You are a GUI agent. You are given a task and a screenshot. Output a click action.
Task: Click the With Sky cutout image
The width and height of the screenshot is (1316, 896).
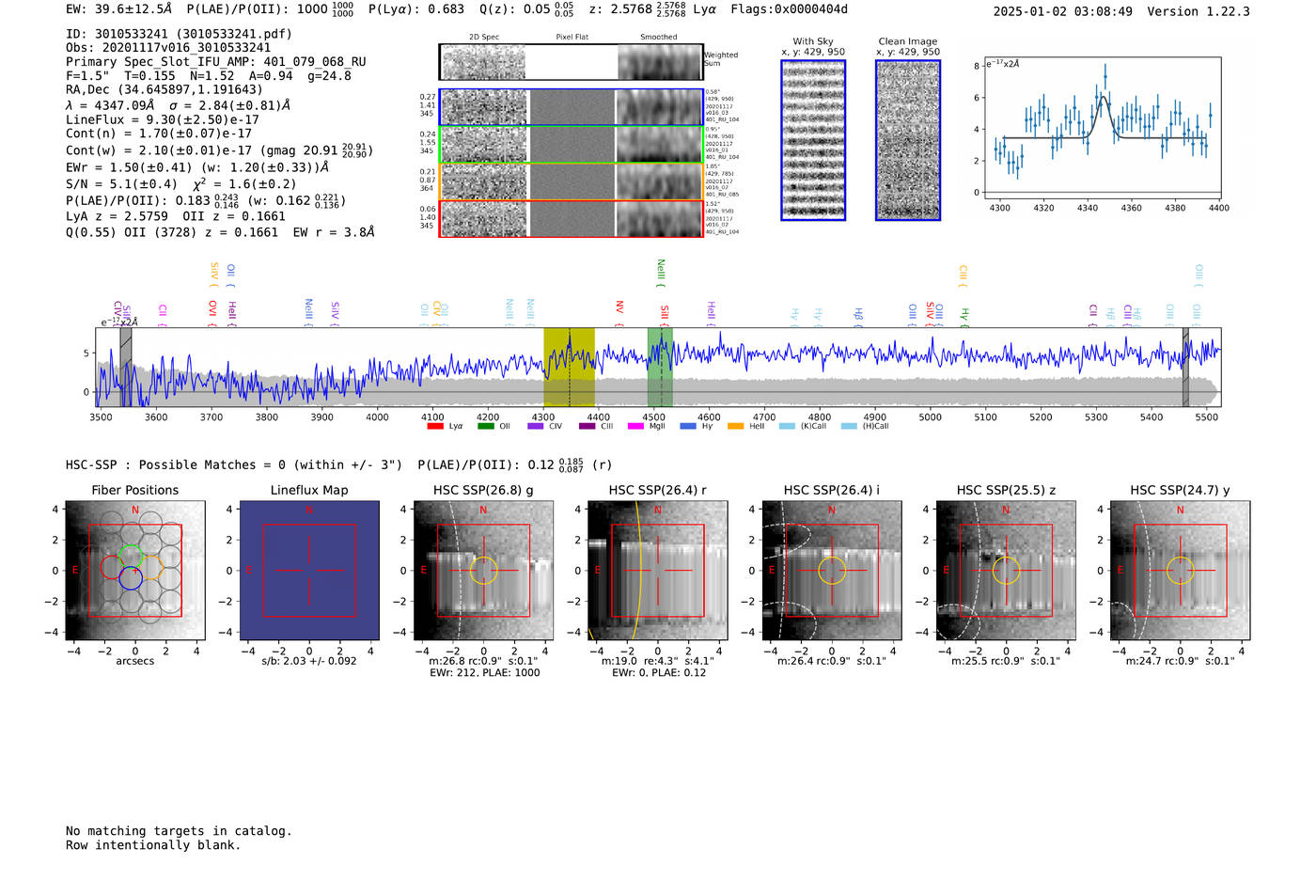(x=813, y=140)
